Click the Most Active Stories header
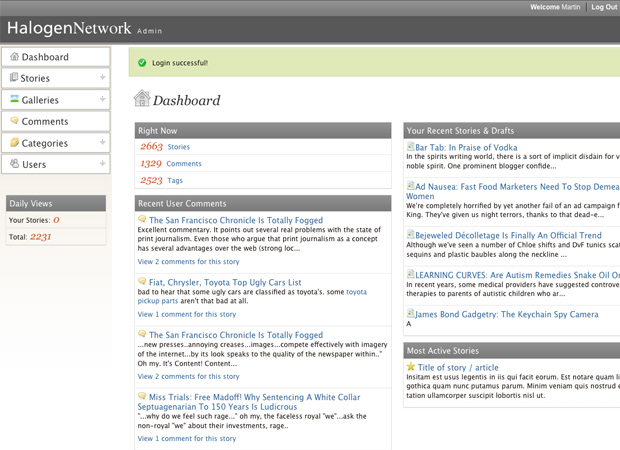This screenshot has width=620, height=450. 512,350
